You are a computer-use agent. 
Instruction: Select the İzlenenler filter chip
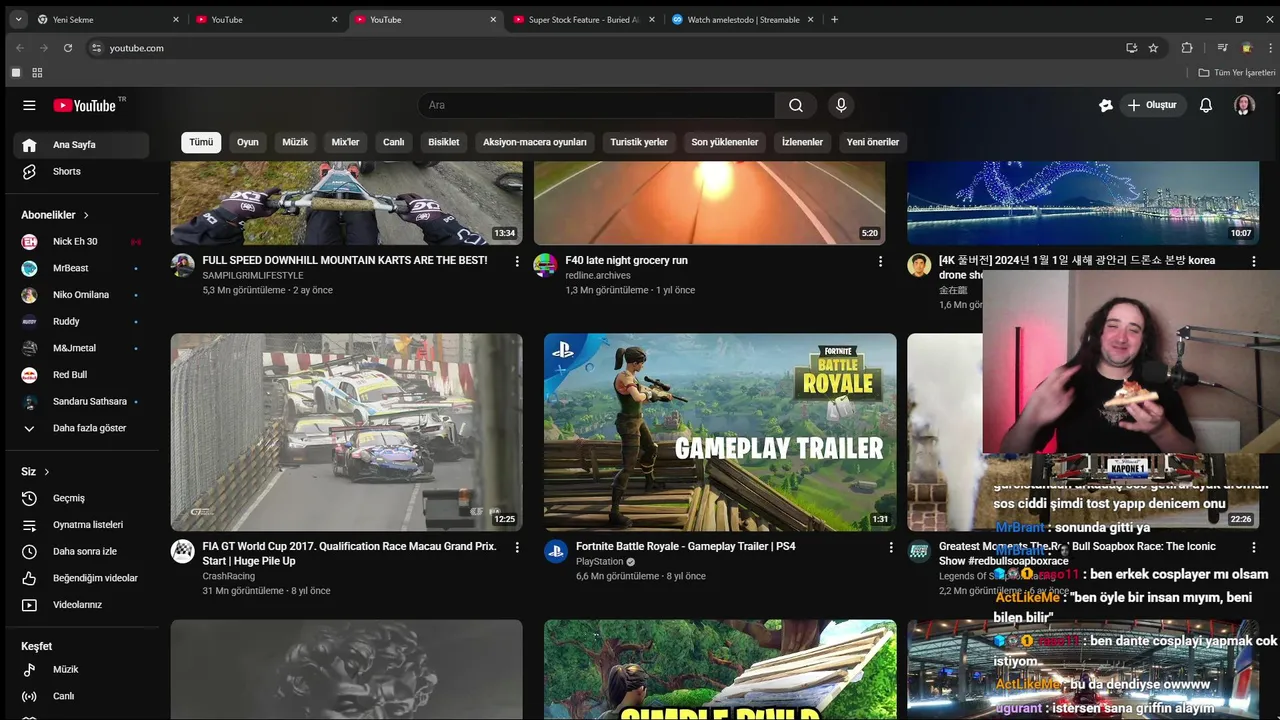point(802,142)
